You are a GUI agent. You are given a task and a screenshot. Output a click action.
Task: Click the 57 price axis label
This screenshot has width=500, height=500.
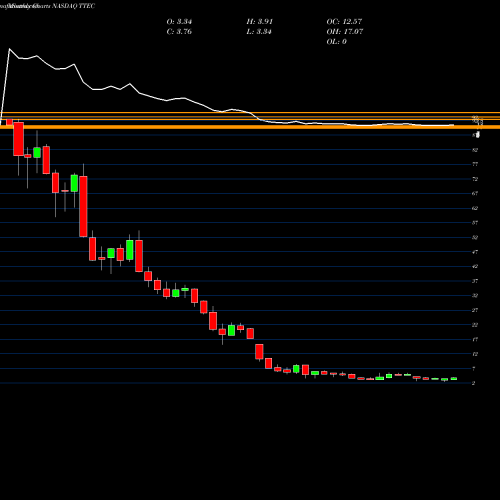(475, 223)
